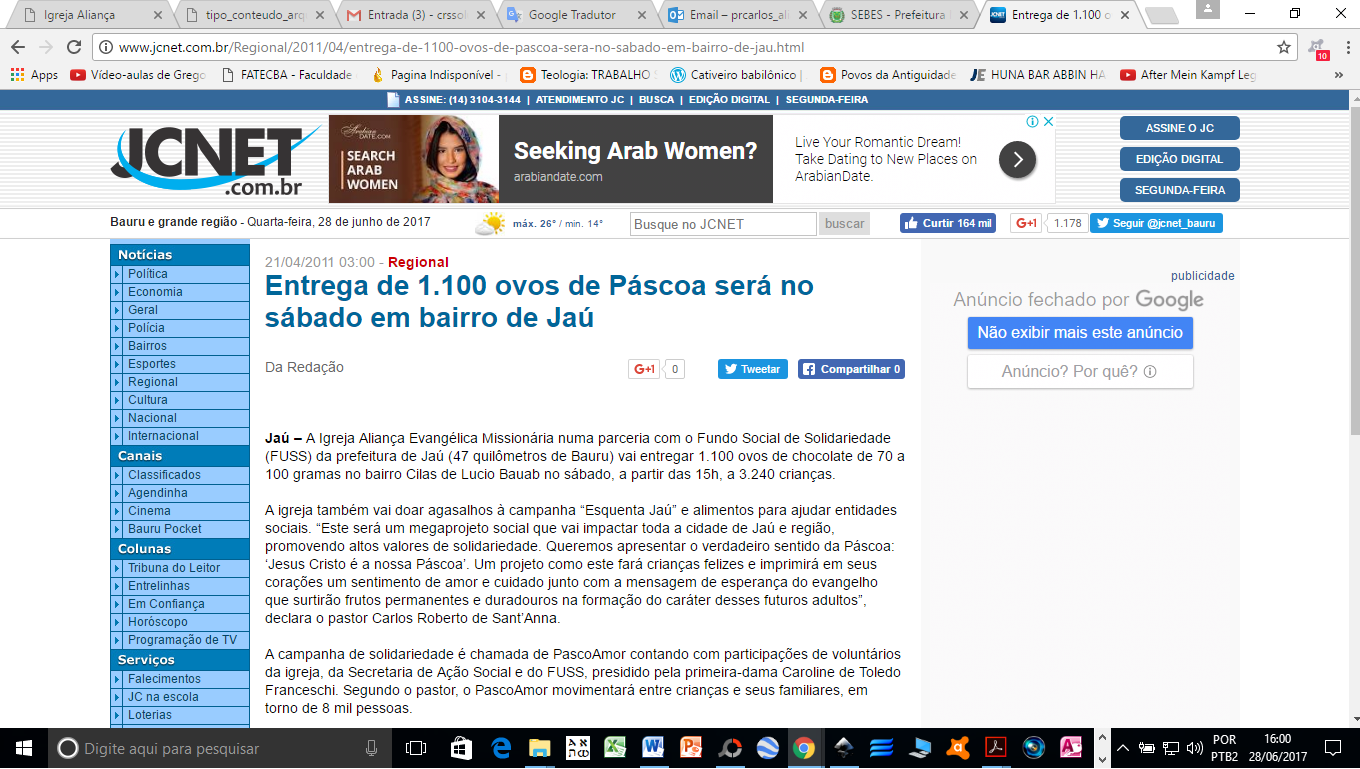Open Word from the taskbar

[653, 748]
